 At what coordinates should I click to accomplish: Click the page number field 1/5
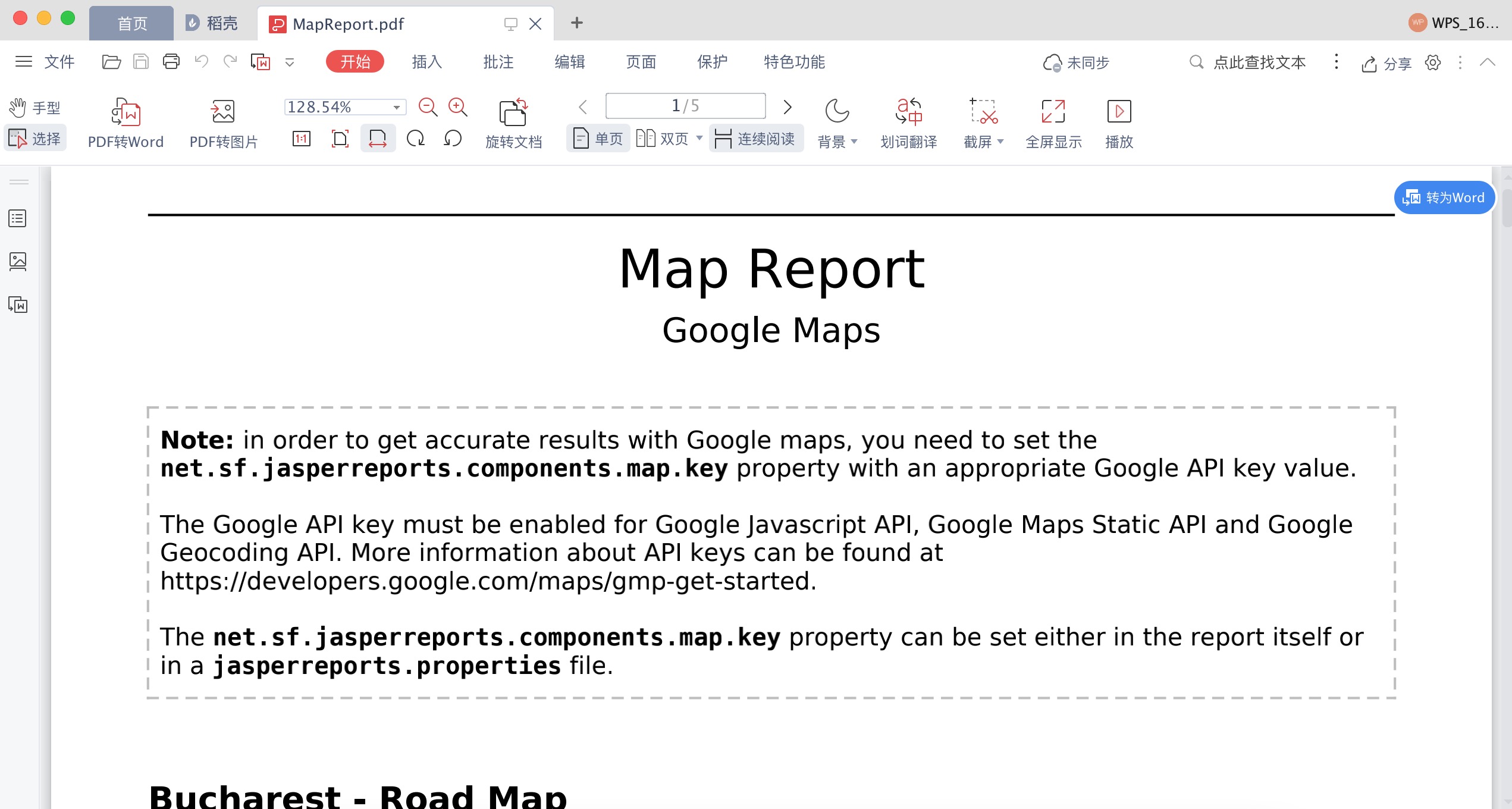[685, 106]
